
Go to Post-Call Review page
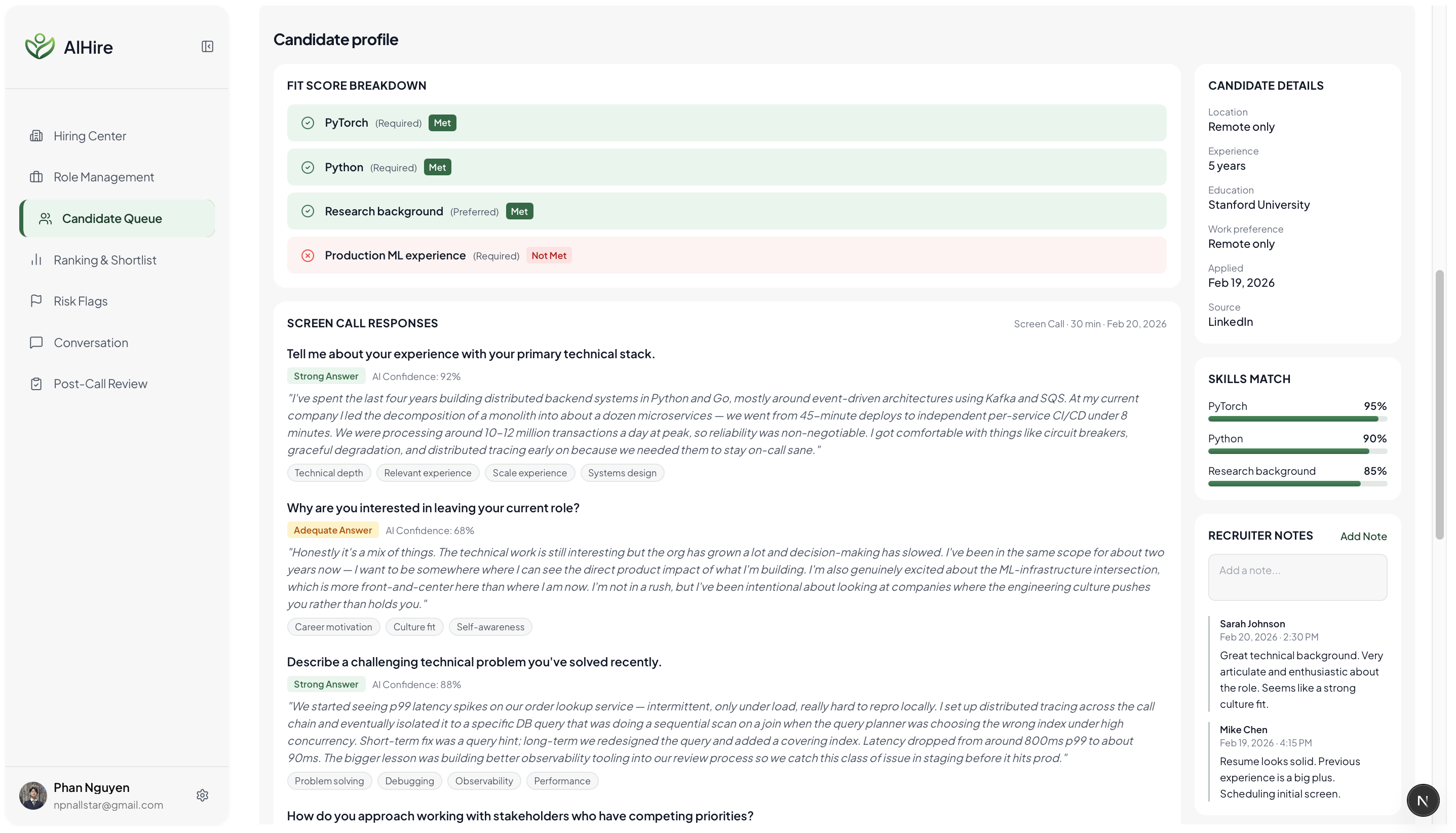100,384
